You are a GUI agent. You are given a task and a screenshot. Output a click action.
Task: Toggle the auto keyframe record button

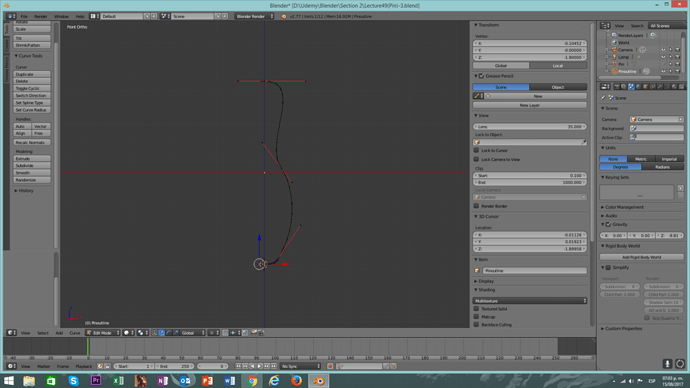(x=330, y=366)
